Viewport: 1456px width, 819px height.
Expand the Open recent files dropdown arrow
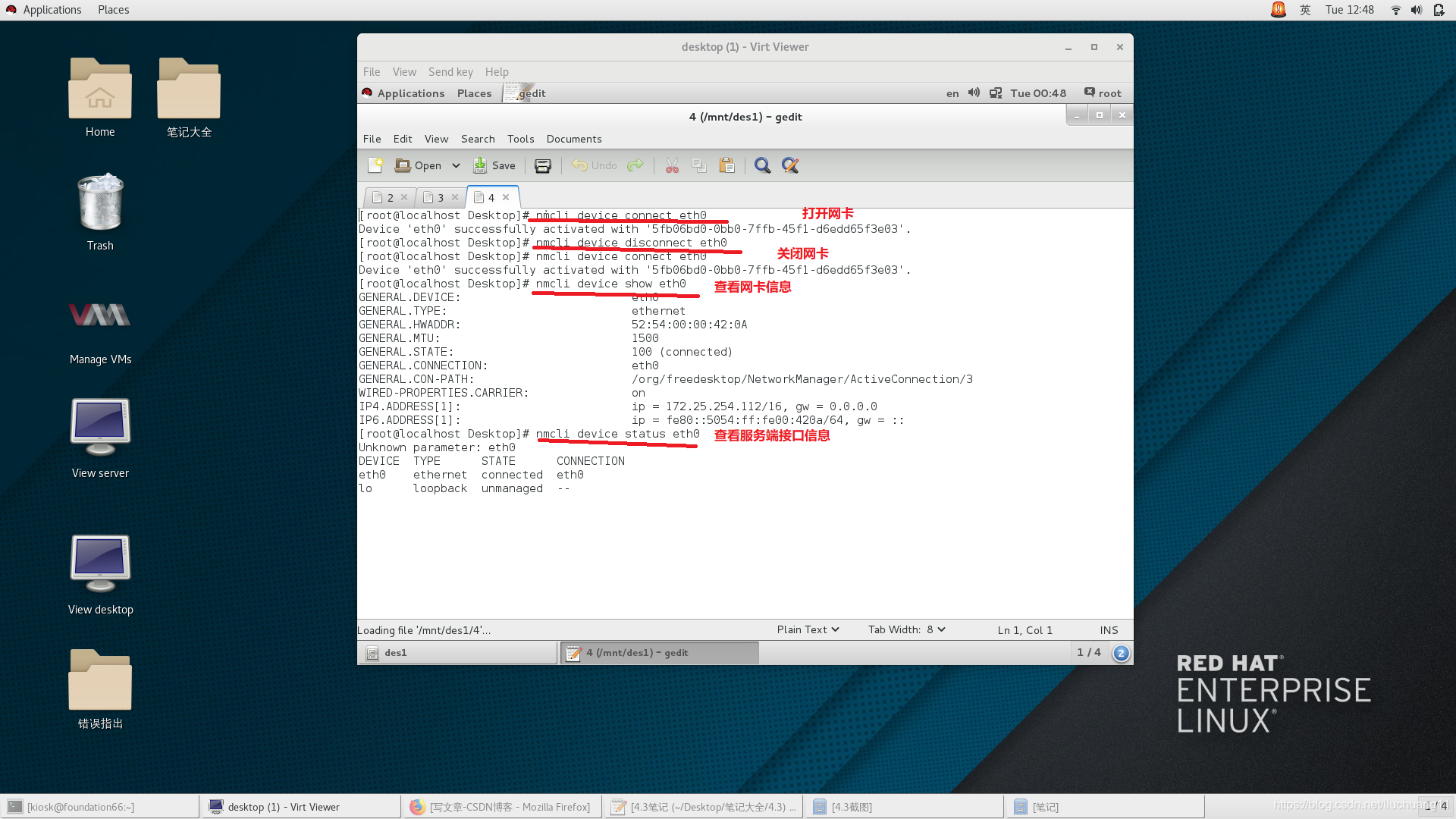pos(456,165)
